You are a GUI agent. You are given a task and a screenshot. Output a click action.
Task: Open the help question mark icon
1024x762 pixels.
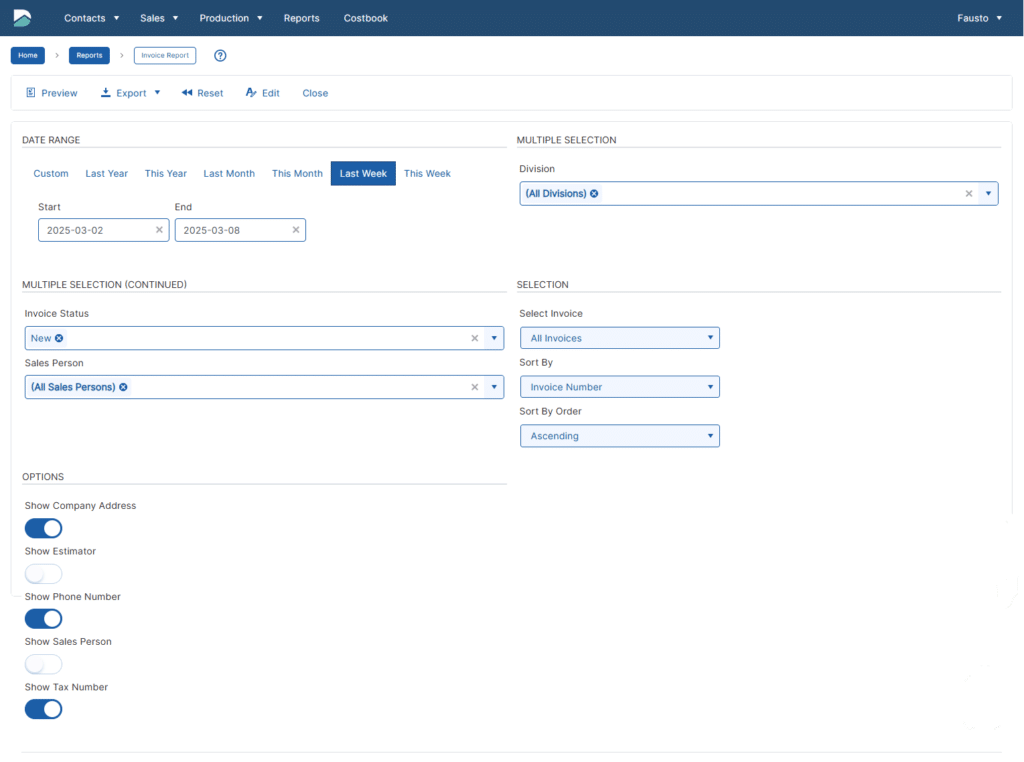coord(220,56)
